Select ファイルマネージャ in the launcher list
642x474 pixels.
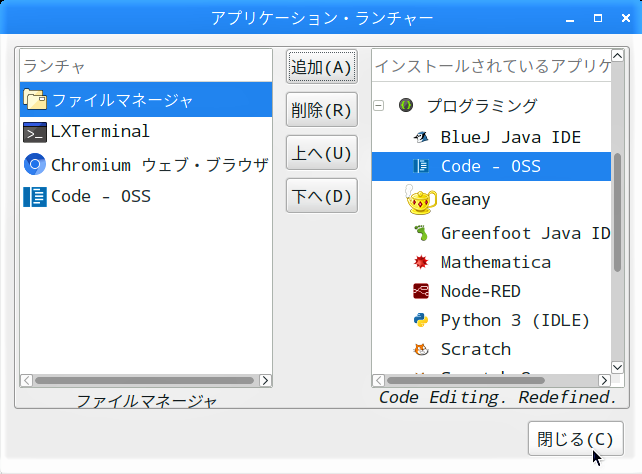pyautogui.click(x=146, y=99)
